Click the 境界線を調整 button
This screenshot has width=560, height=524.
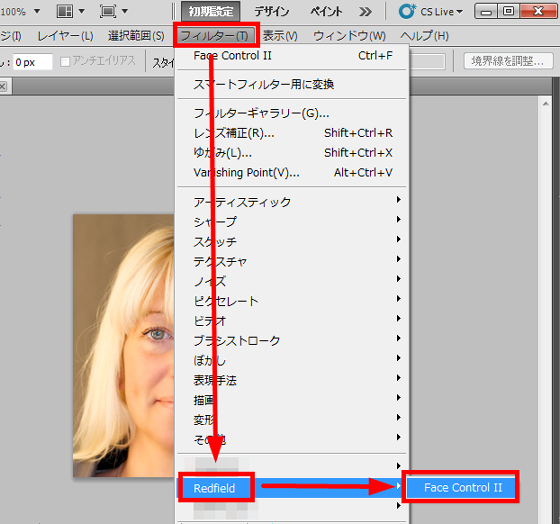(x=508, y=61)
